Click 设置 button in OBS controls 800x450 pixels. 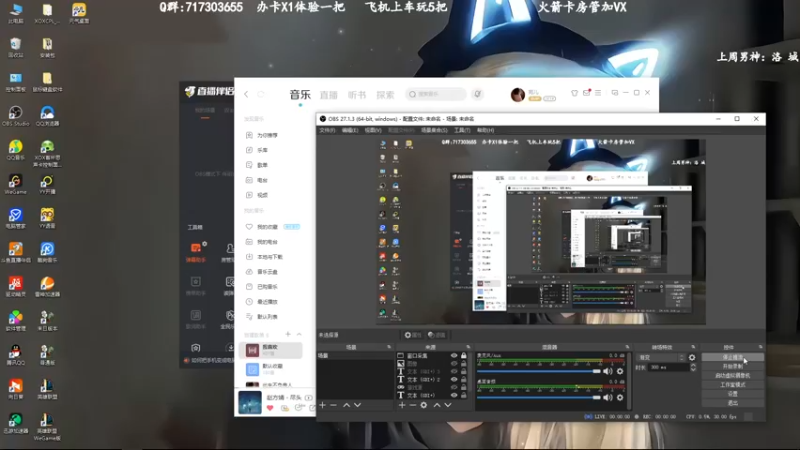733,394
